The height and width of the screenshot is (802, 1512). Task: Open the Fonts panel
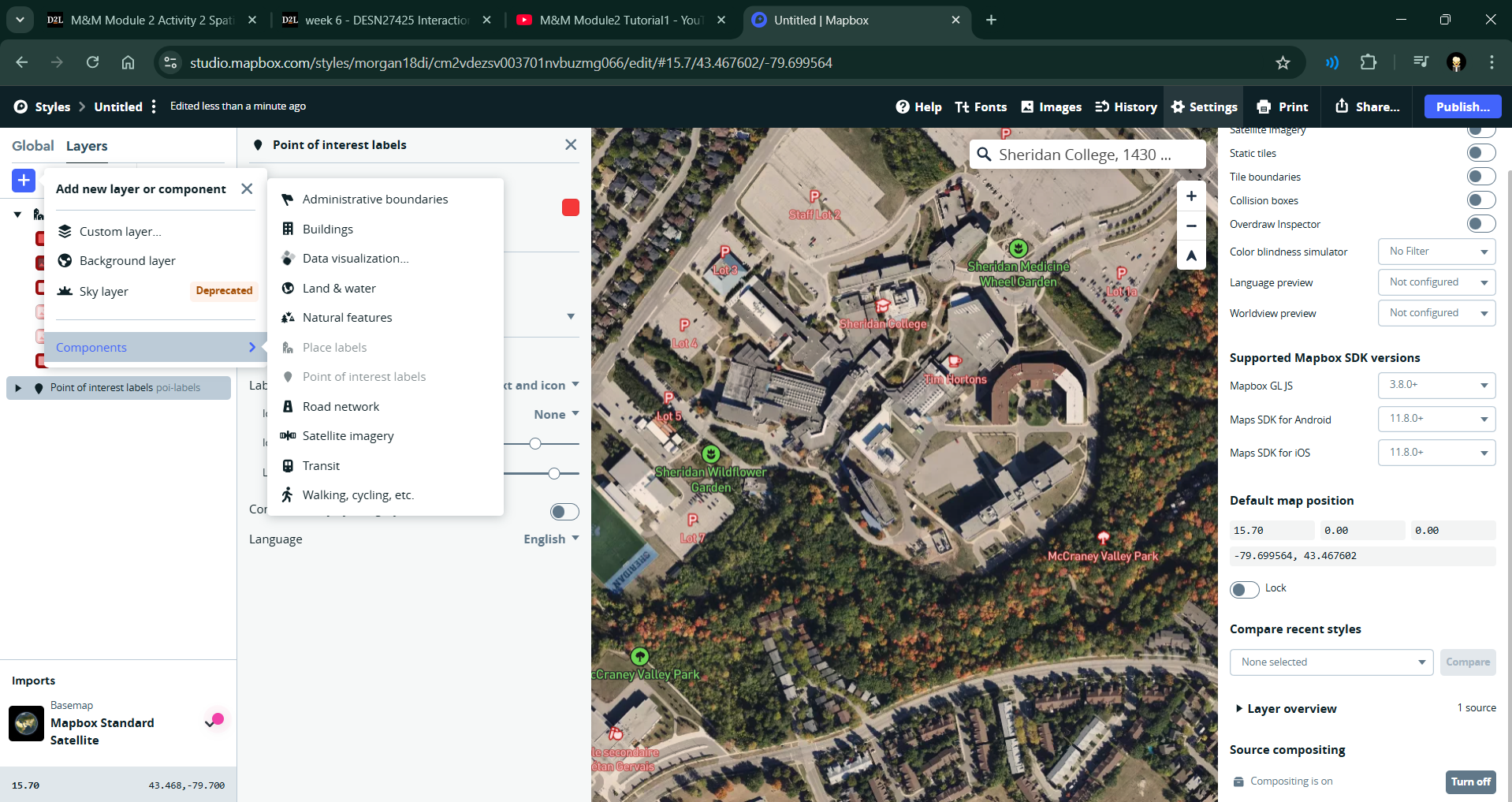[x=981, y=106]
